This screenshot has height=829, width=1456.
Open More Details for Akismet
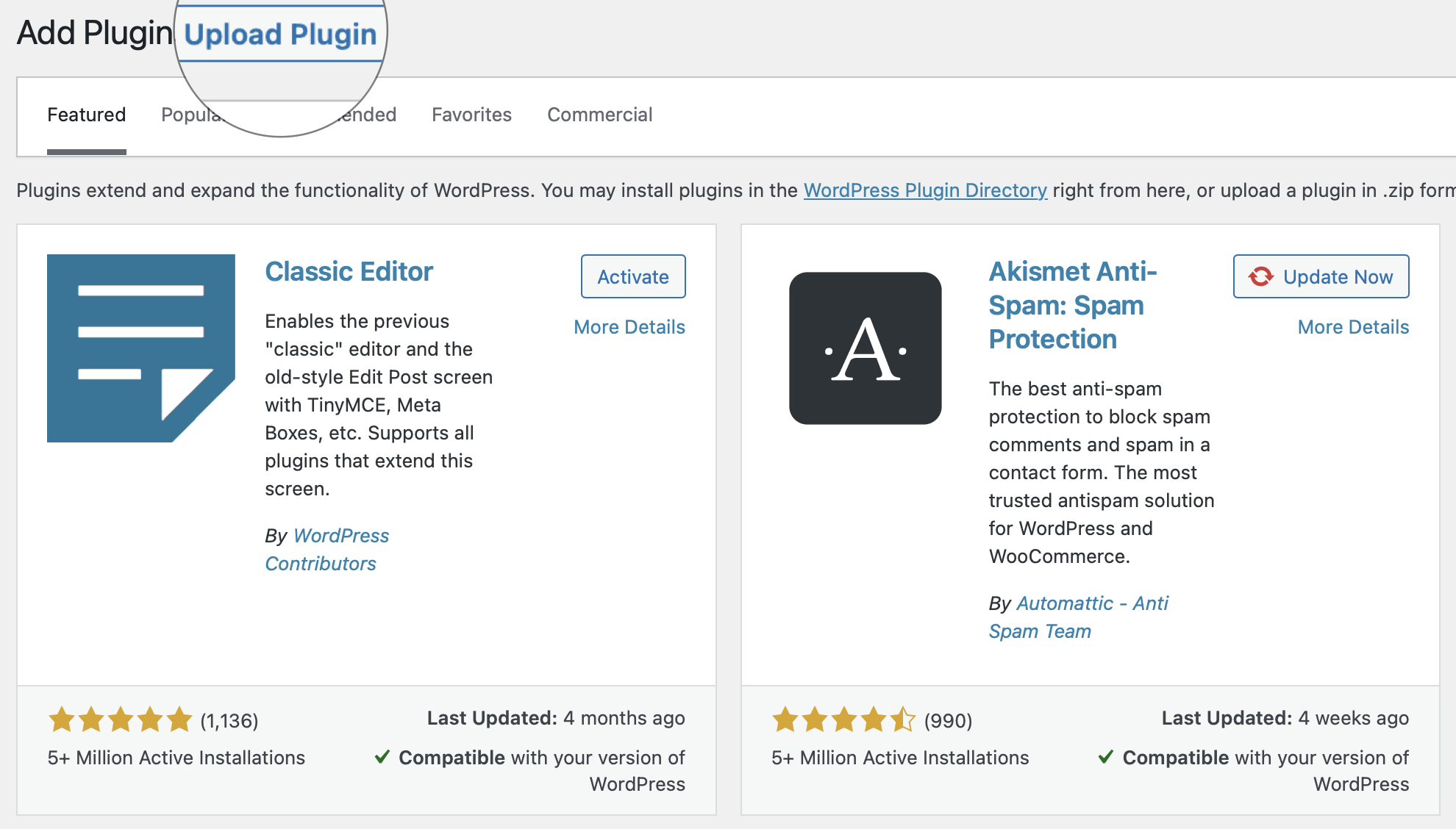[1353, 327]
